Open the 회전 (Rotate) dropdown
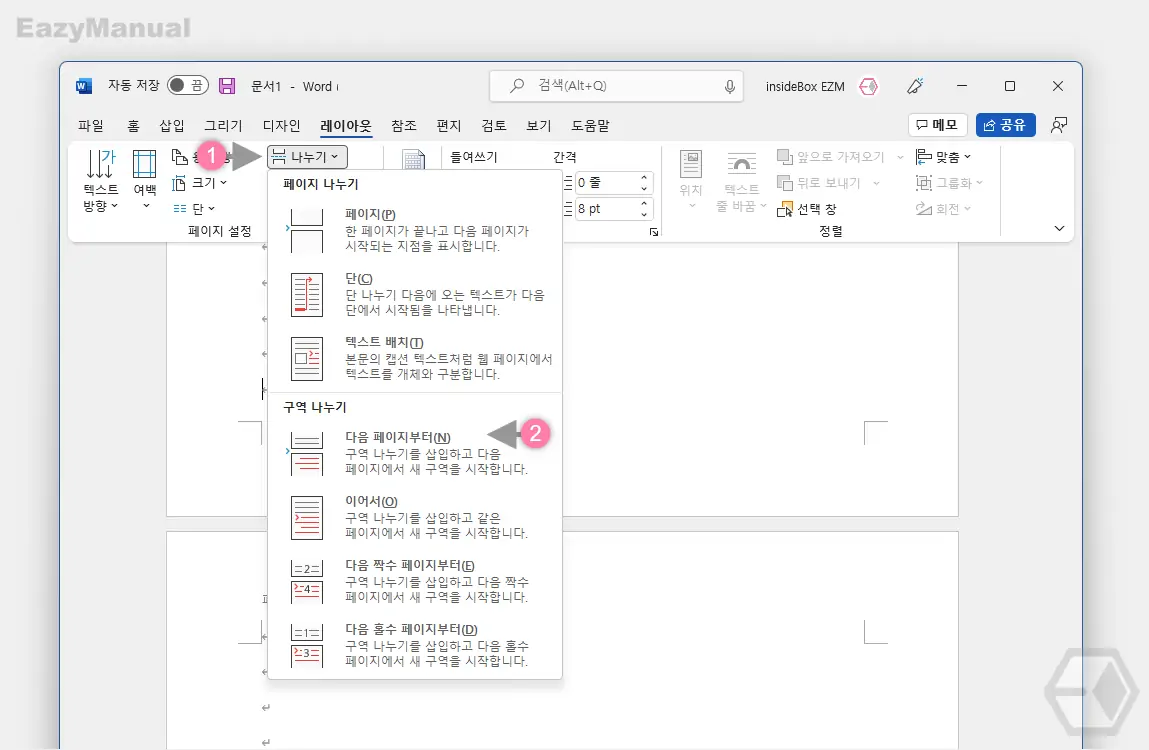The image size is (1149, 750). click(943, 209)
